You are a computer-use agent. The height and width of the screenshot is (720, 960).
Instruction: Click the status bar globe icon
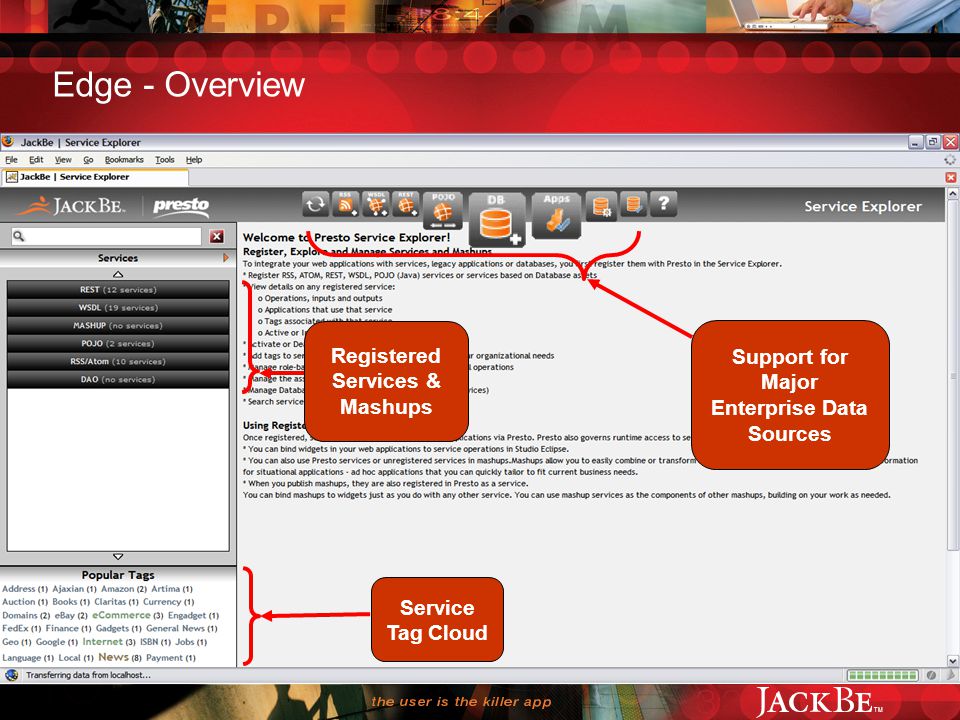click(12, 675)
